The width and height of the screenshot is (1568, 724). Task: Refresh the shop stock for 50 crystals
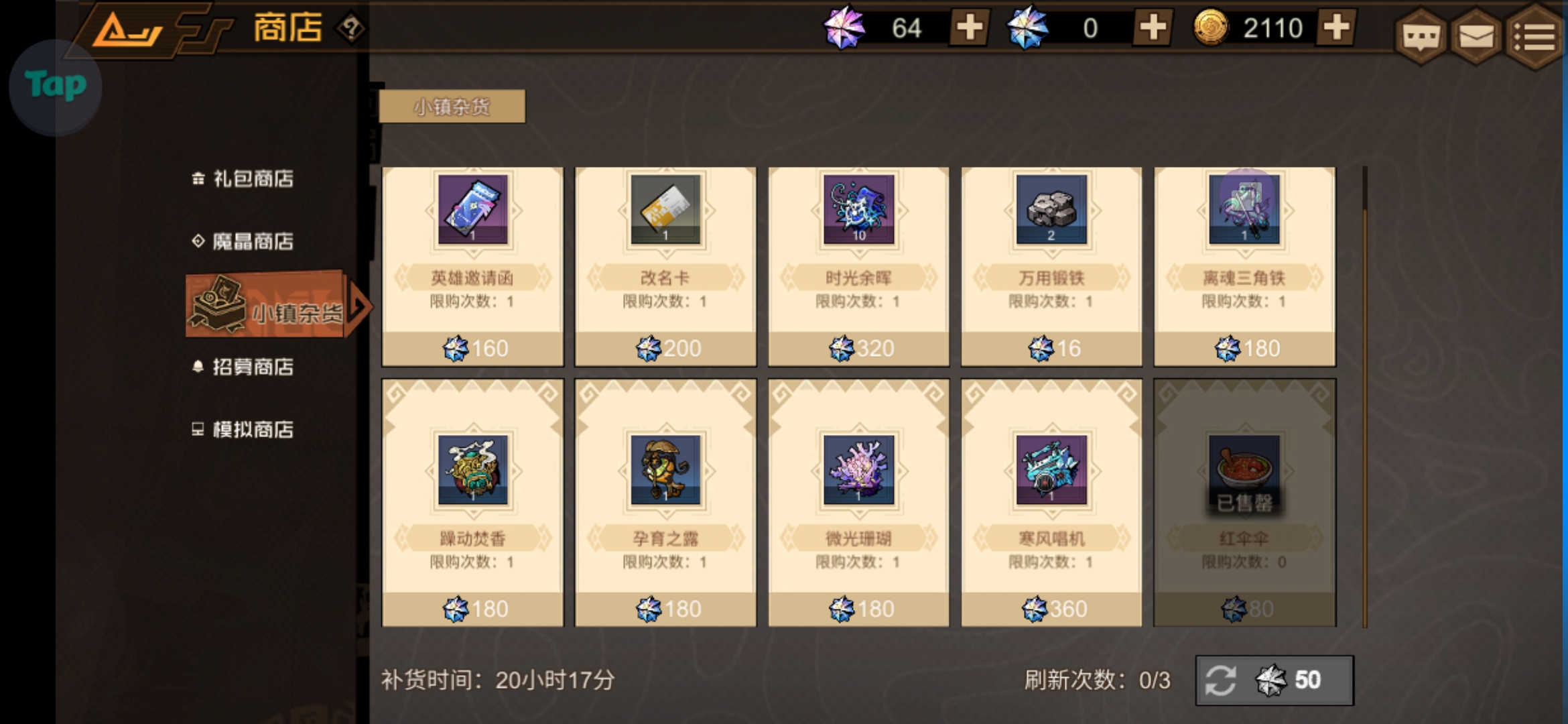click(x=1275, y=680)
